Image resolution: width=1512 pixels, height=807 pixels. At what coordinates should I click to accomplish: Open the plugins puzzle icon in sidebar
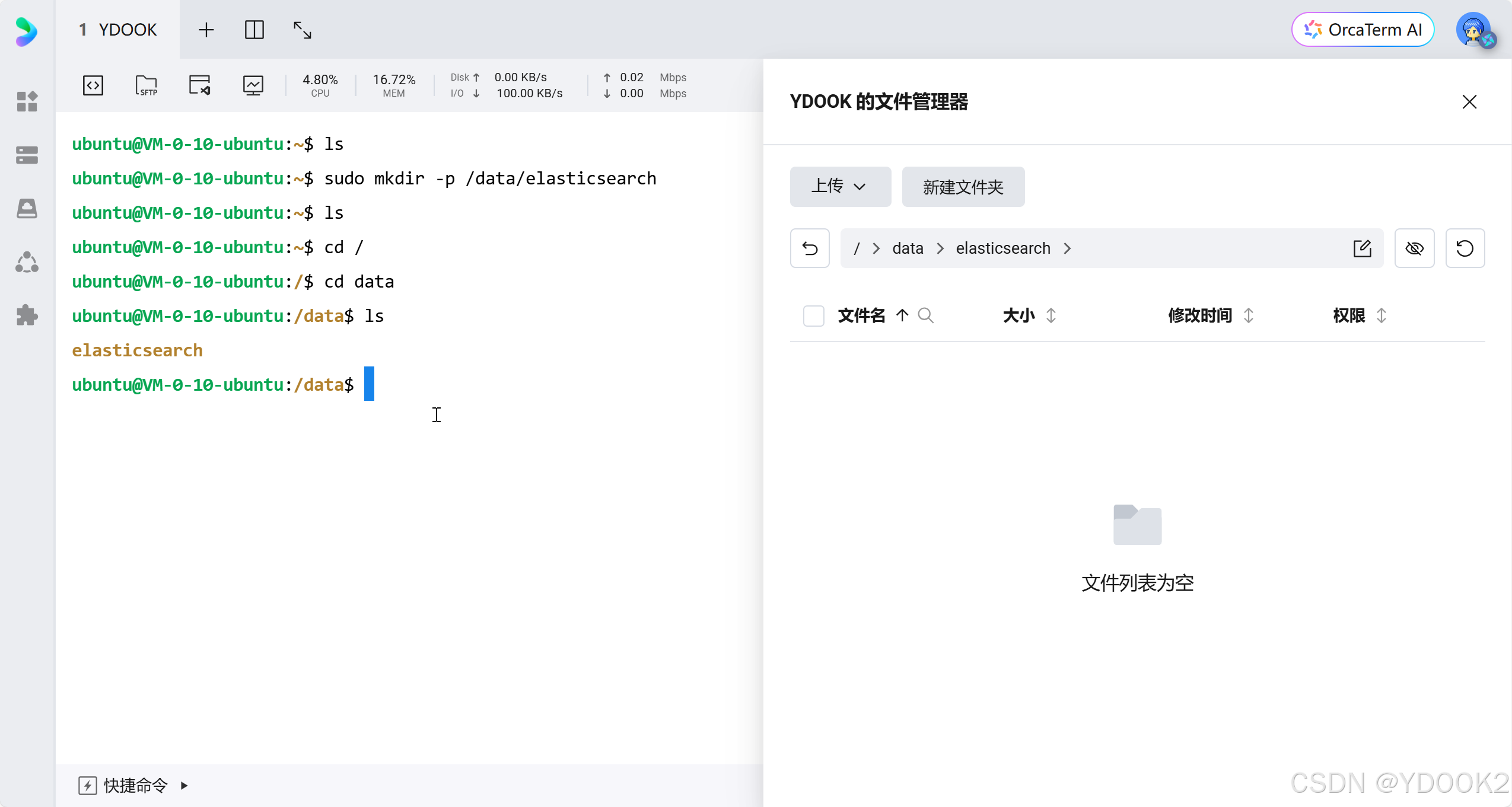(26, 315)
